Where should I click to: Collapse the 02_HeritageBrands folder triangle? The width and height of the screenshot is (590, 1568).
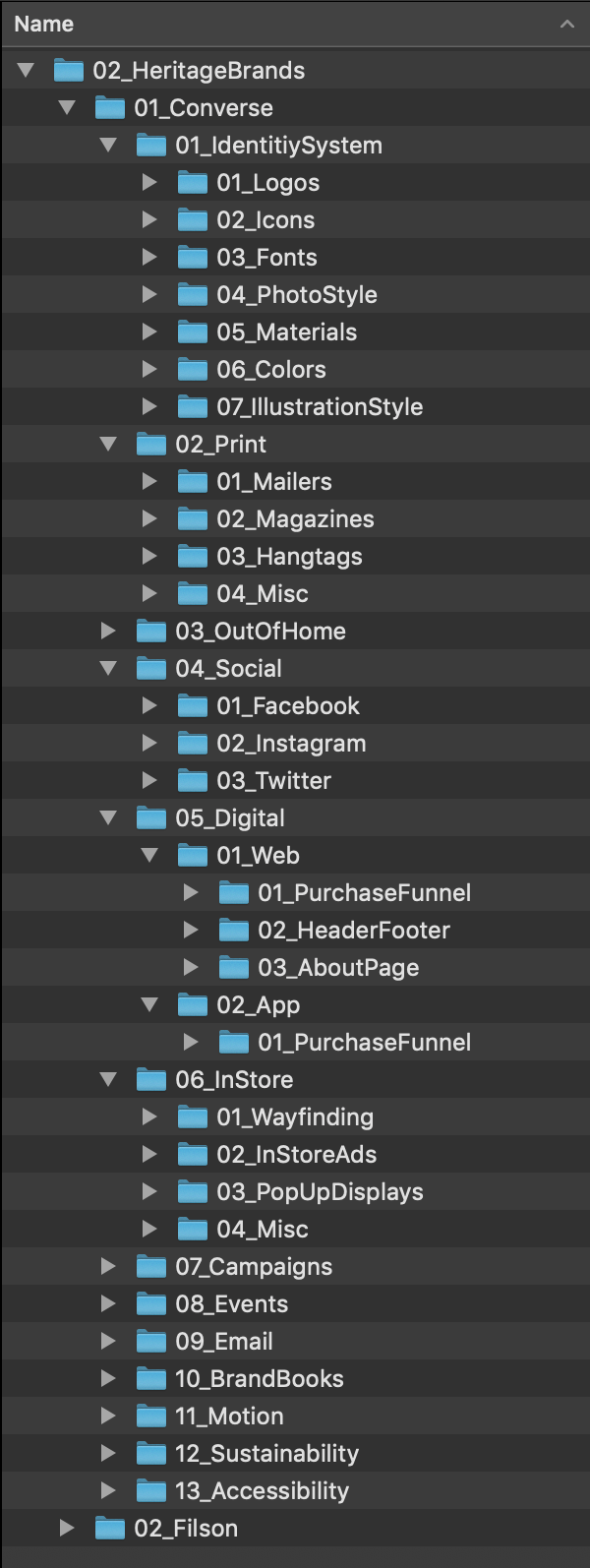[x=26, y=70]
